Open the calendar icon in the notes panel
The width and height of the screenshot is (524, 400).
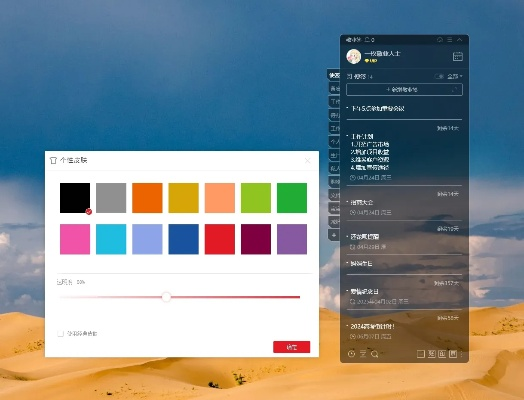tap(457, 56)
